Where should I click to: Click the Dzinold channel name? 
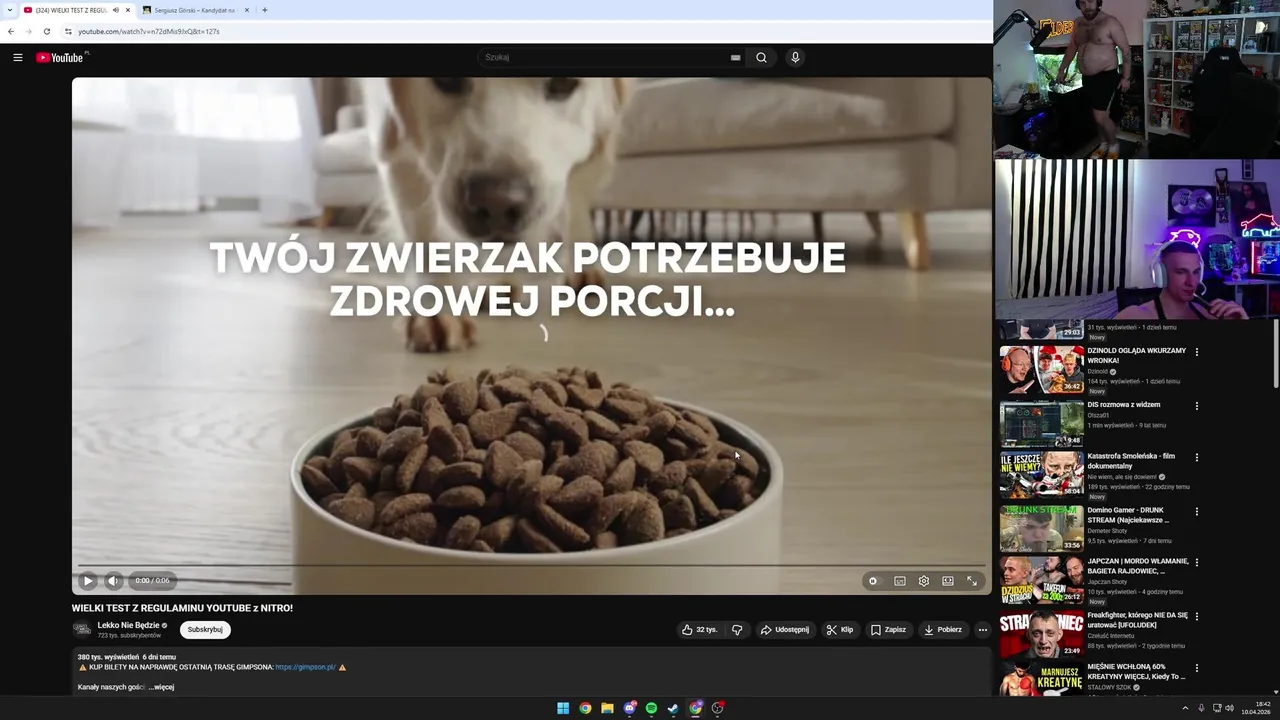click(1098, 372)
